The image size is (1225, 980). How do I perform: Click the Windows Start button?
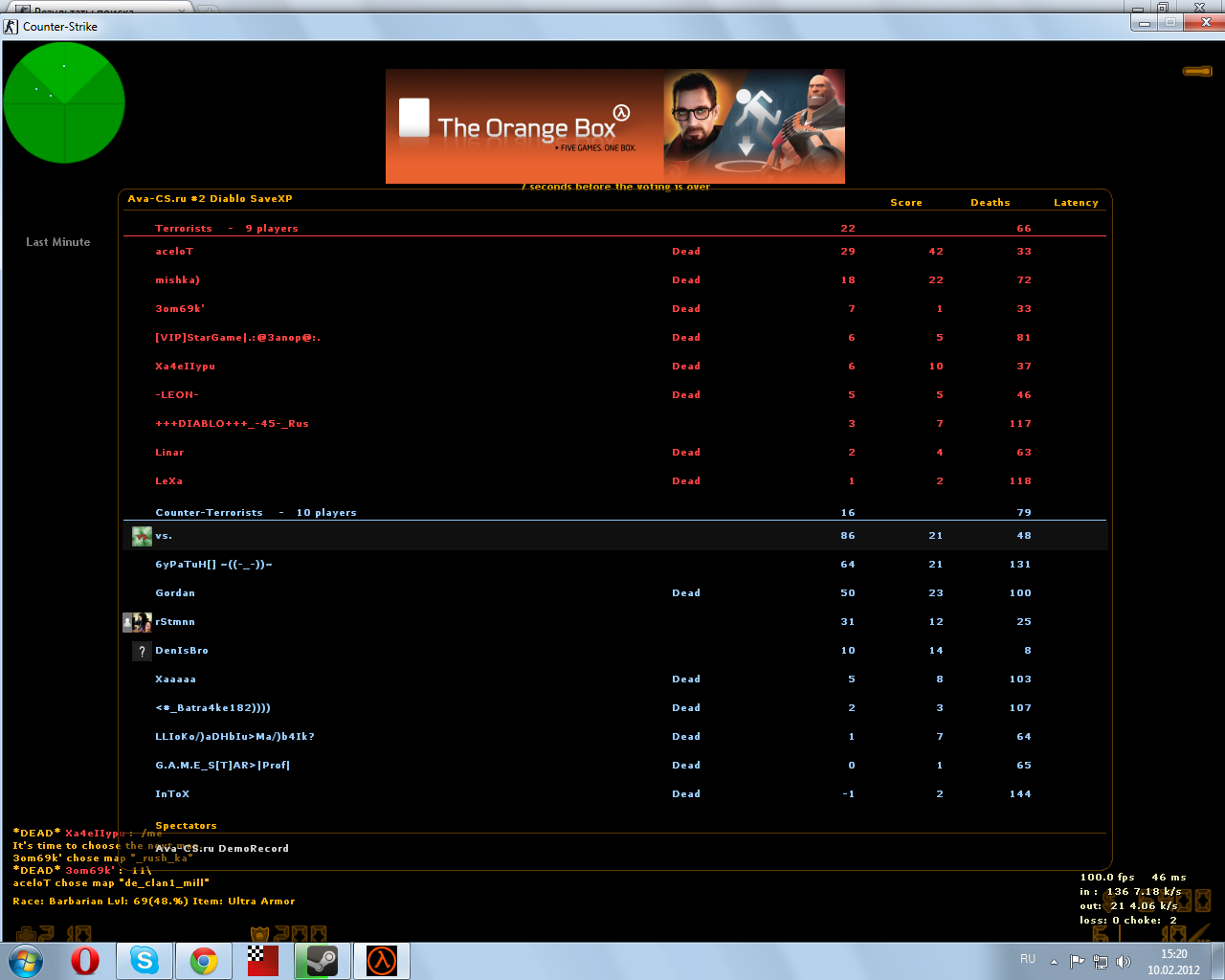(x=26, y=961)
